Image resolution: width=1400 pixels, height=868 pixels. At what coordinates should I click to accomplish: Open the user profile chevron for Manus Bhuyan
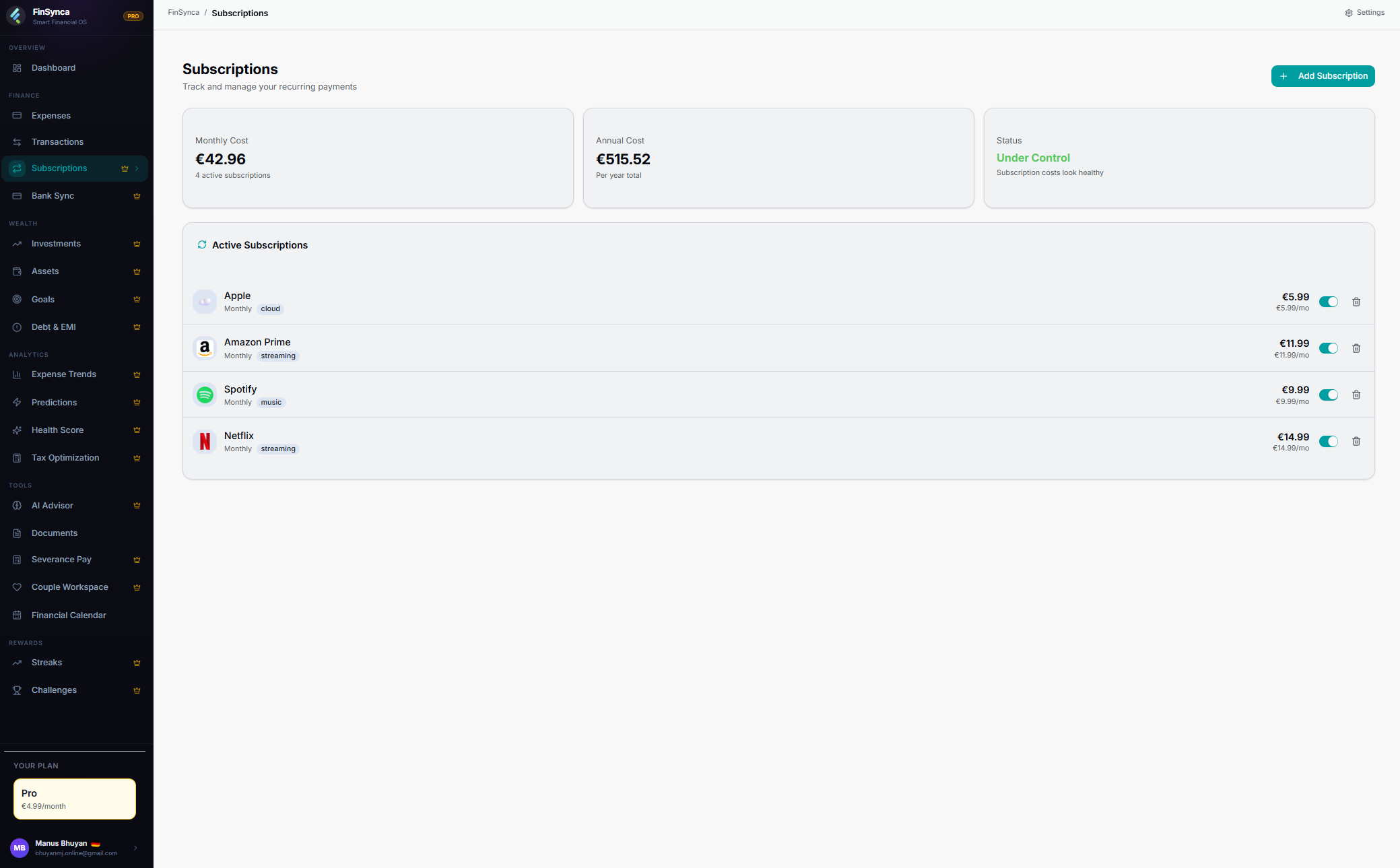tap(135, 848)
